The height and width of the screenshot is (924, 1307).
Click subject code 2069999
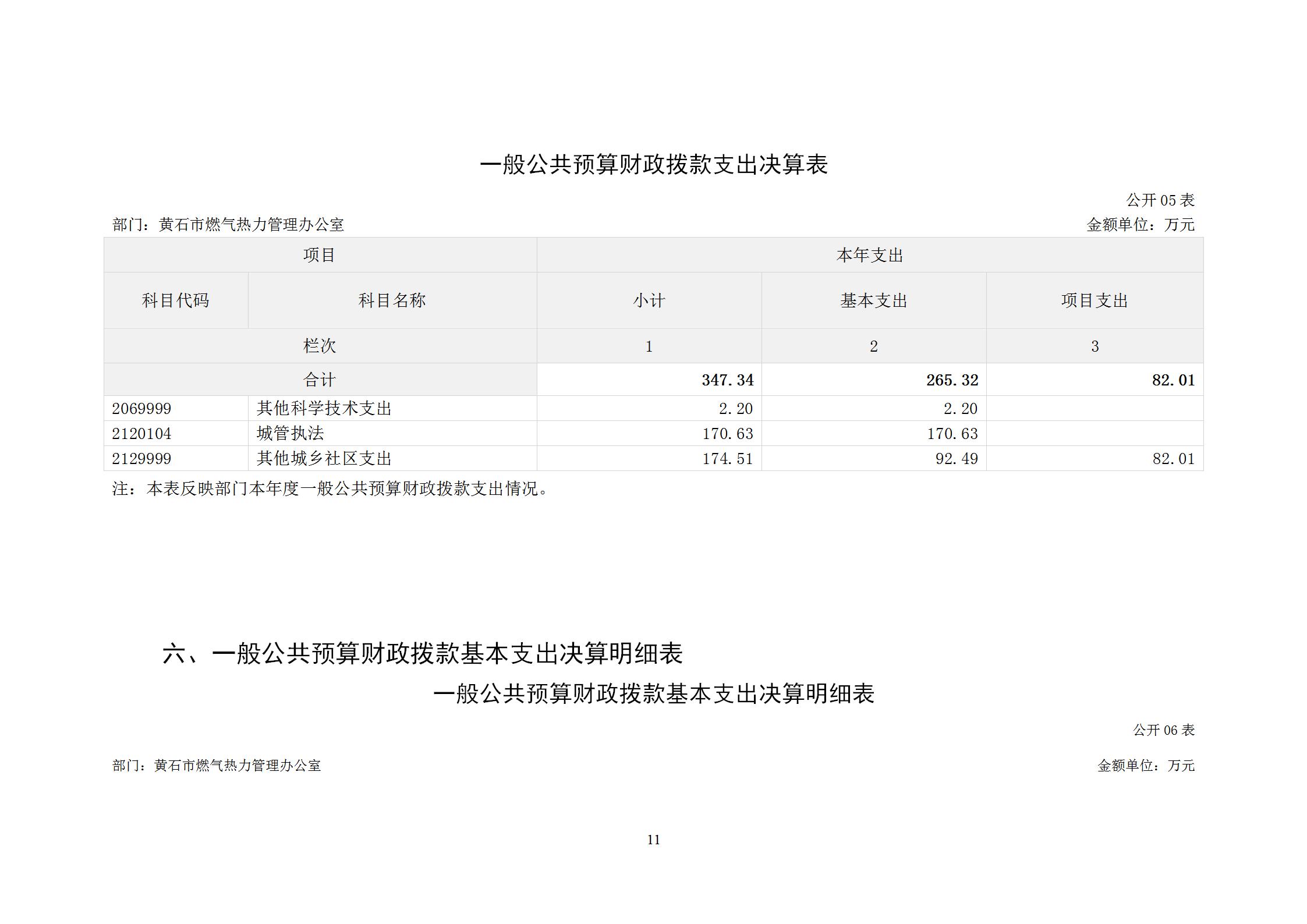[x=141, y=409]
